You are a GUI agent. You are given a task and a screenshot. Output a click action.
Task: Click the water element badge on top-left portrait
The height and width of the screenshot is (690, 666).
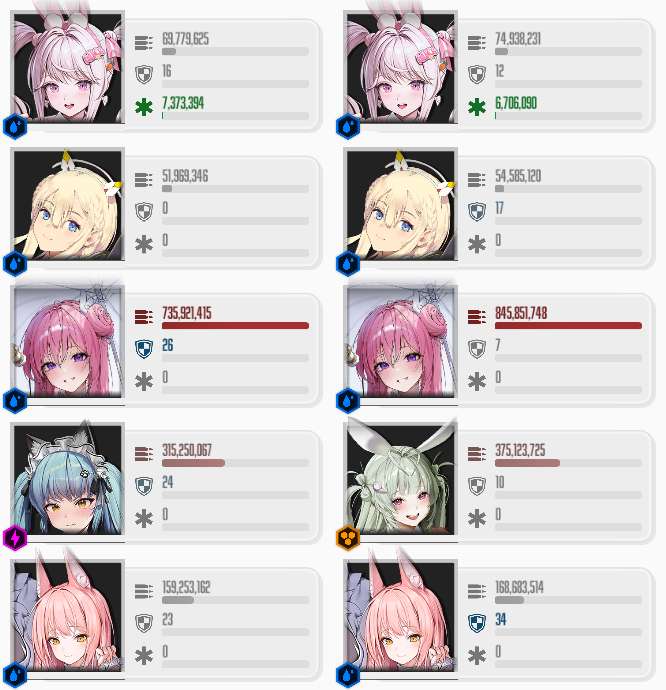pos(15,127)
